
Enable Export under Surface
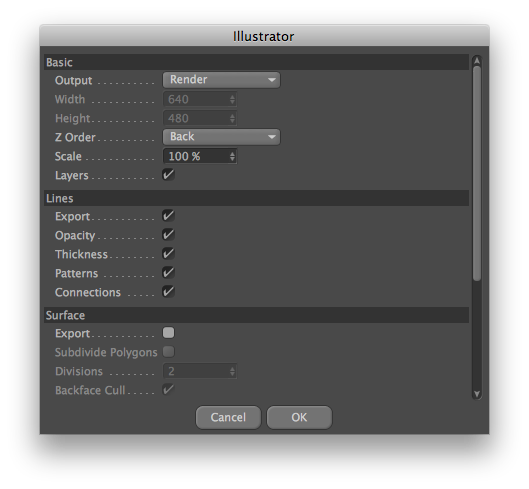point(168,333)
